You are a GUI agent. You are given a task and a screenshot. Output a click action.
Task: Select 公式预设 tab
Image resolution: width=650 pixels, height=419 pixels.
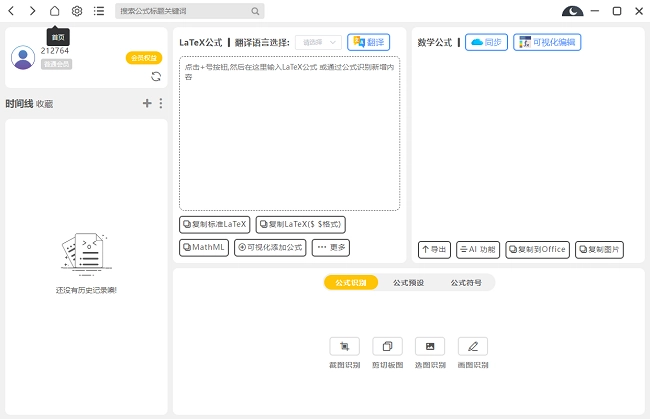pyautogui.click(x=408, y=283)
